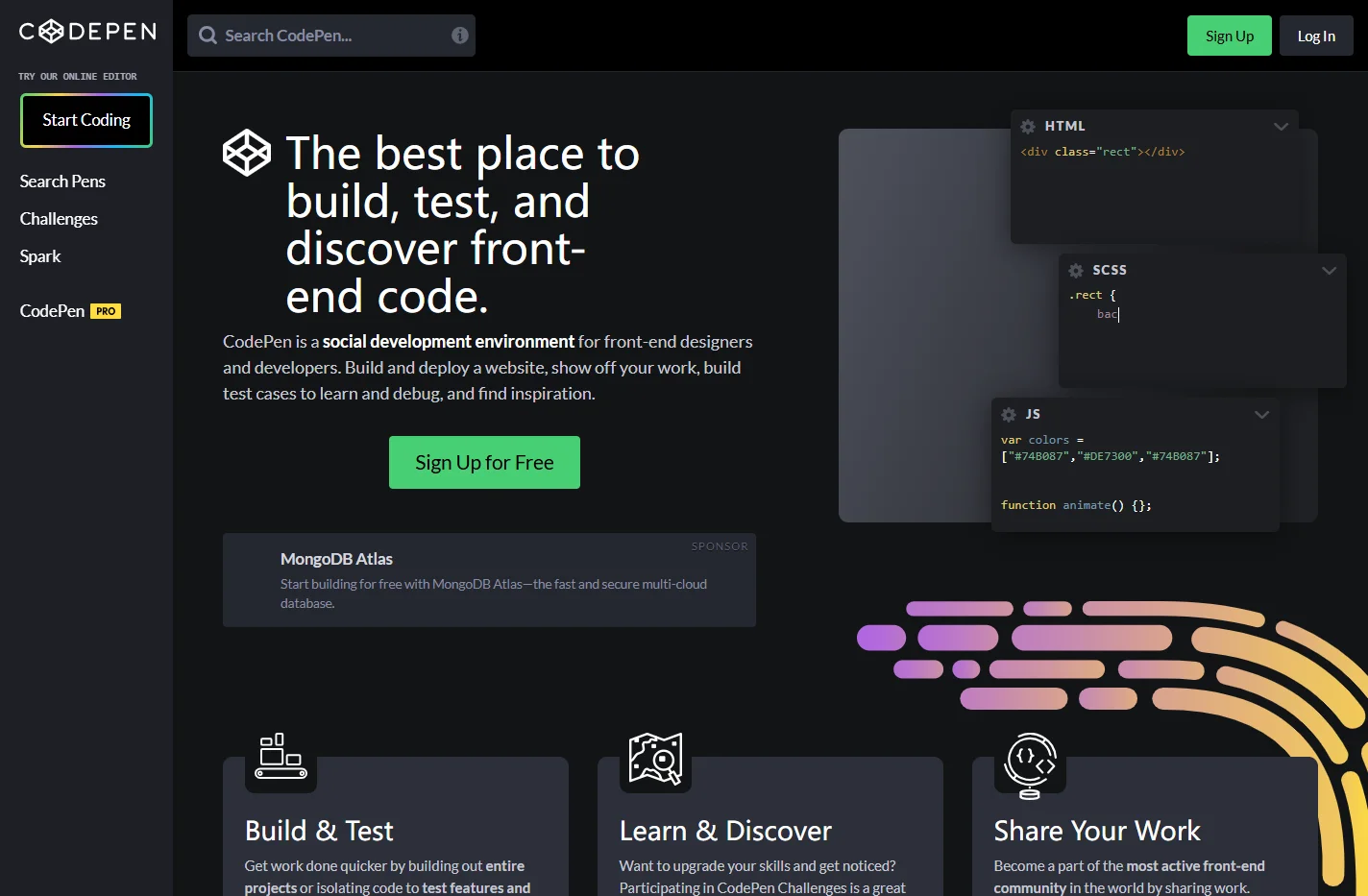The height and width of the screenshot is (896, 1368).
Task: Click the CodePen cube icon beside headline
Action: [x=247, y=153]
